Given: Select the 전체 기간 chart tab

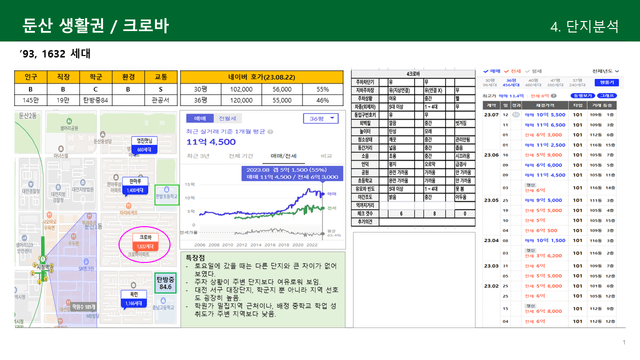Looking at the screenshot, I should click(x=241, y=156).
